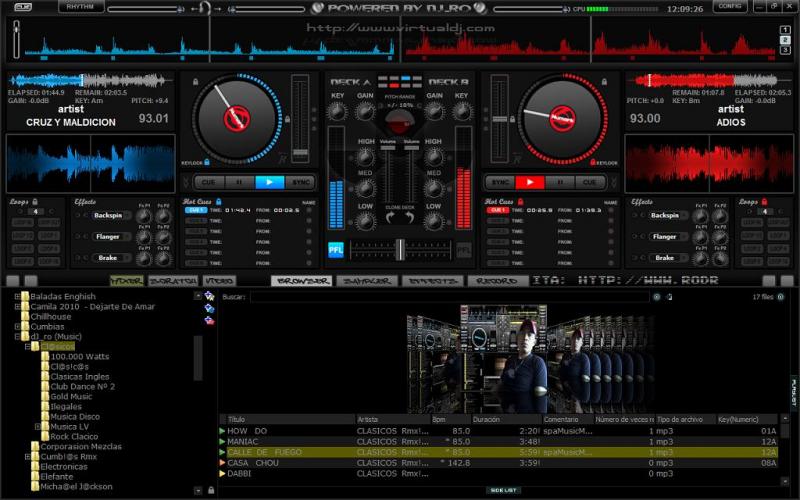Viewport: 800px width, 500px height.
Task: Click Deck B GAIN knob
Action: [x=434, y=111]
